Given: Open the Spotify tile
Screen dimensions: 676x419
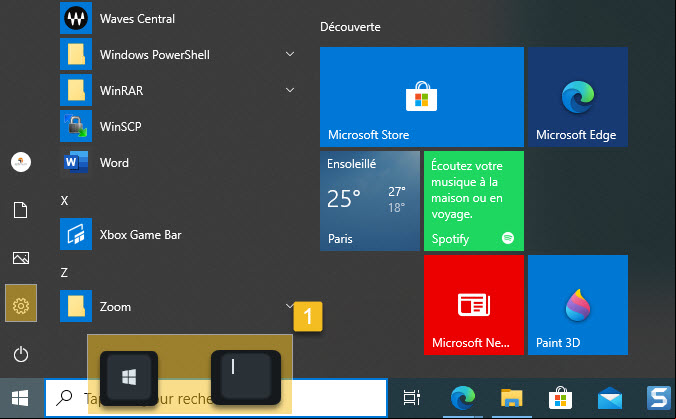Looking at the screenshot, I should (x=474, y=201).
